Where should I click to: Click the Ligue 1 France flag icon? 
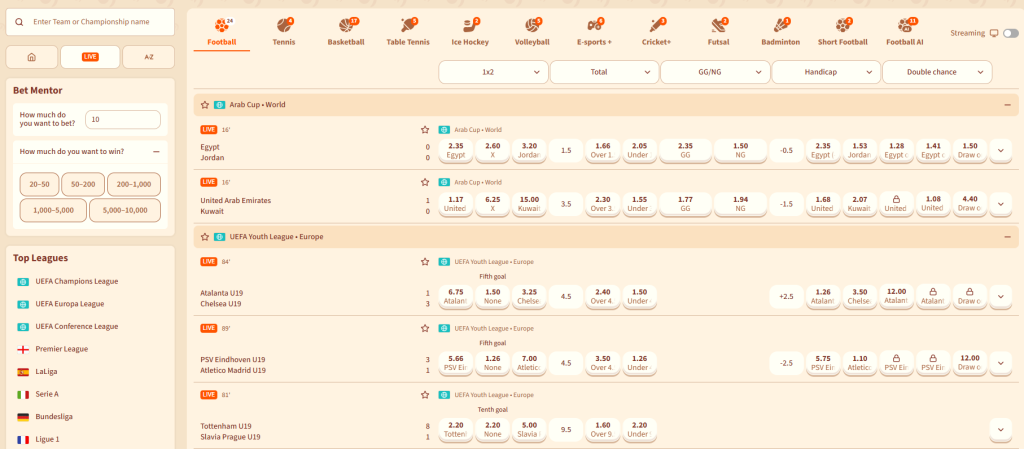coord(23,439)
